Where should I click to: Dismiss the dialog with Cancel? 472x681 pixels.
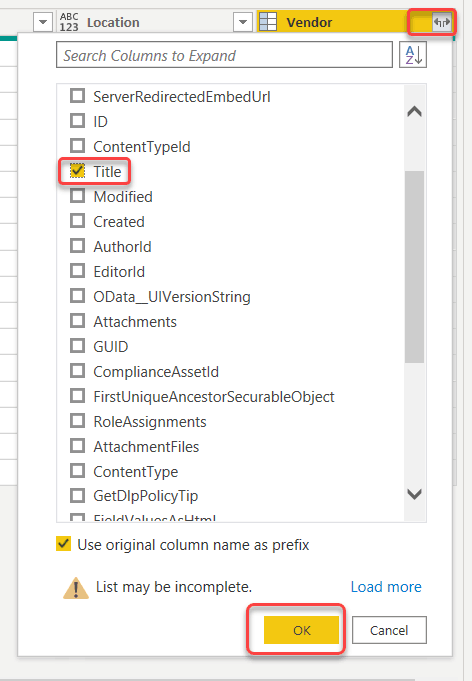point(389,630)
